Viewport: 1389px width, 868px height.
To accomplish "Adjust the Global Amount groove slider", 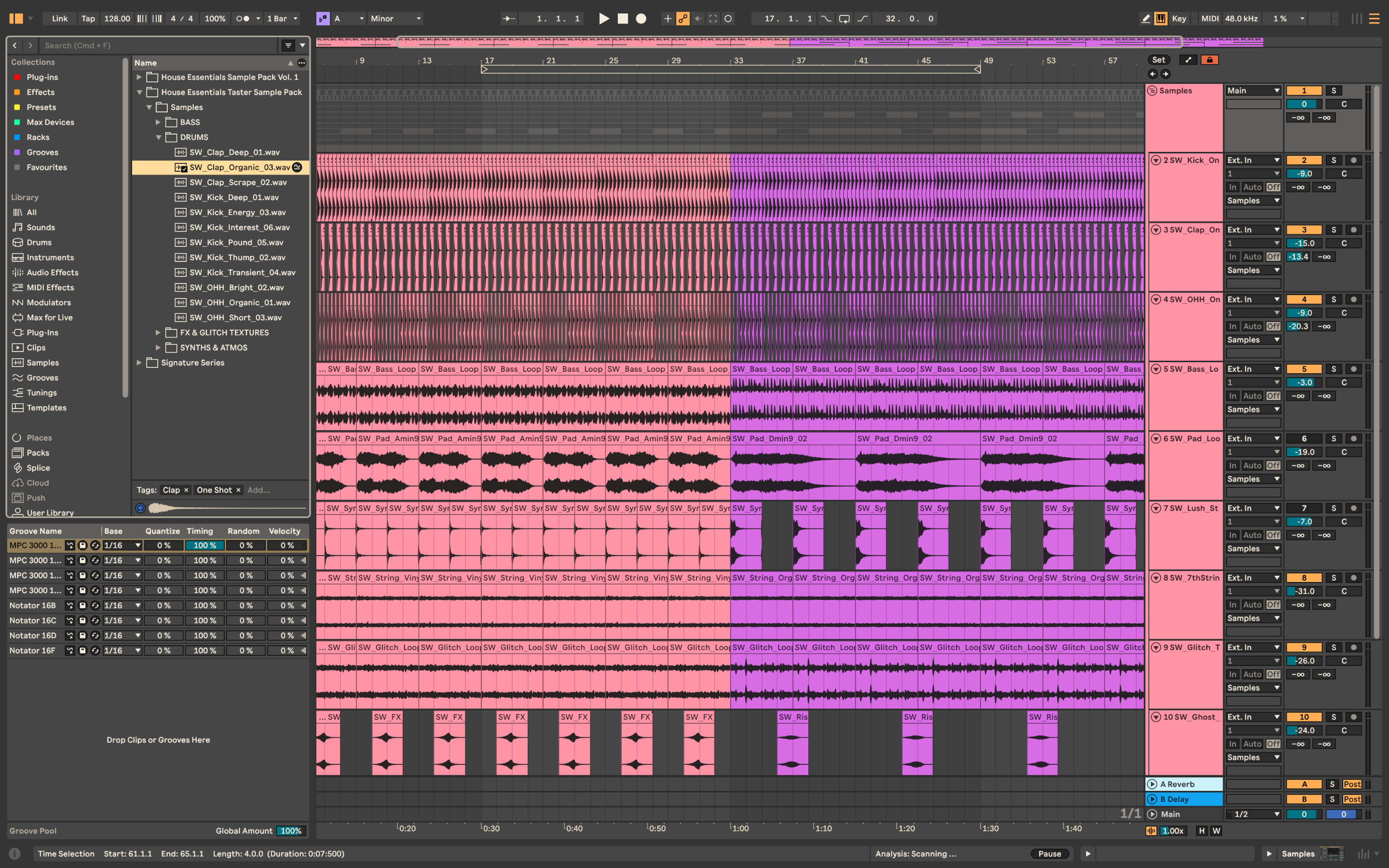I will pyautogui.click(x=290, y=831).
